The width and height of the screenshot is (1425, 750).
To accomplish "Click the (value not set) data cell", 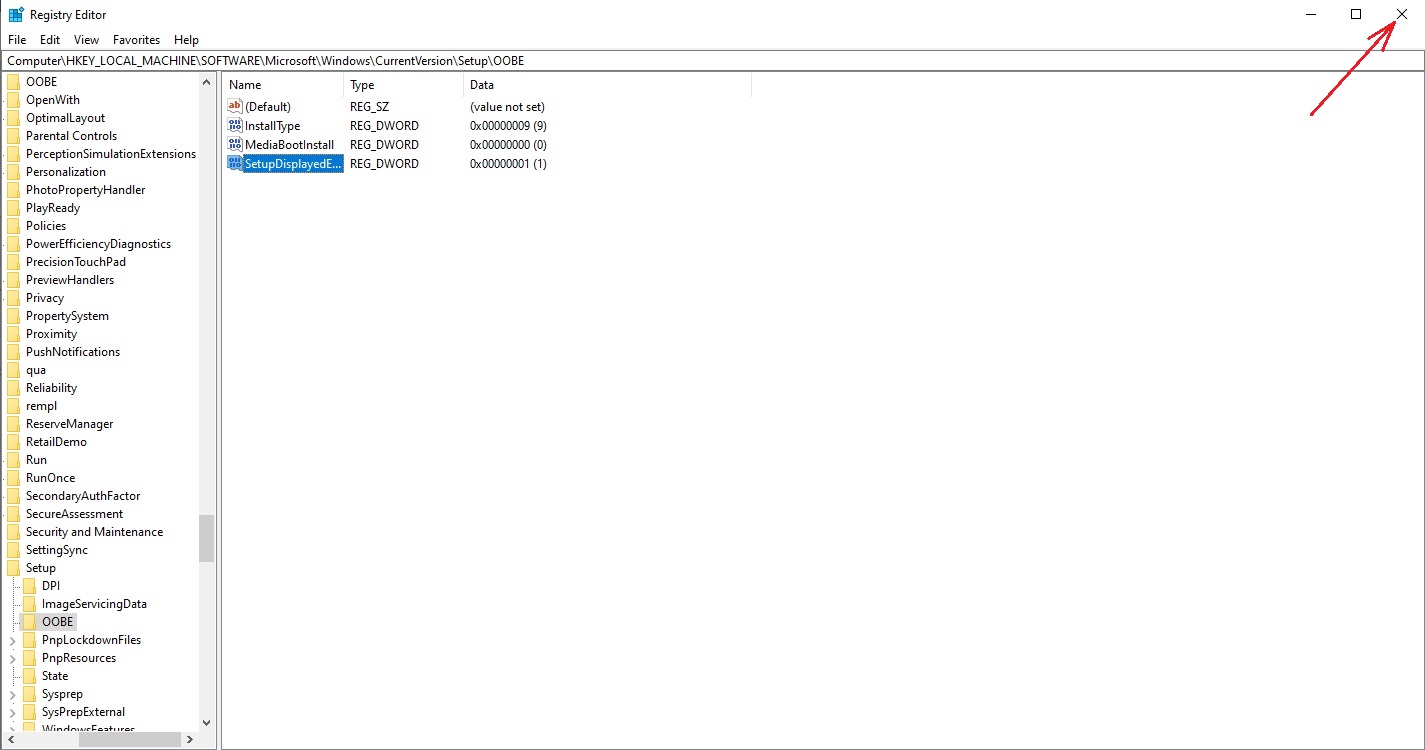I will (507, 107).
